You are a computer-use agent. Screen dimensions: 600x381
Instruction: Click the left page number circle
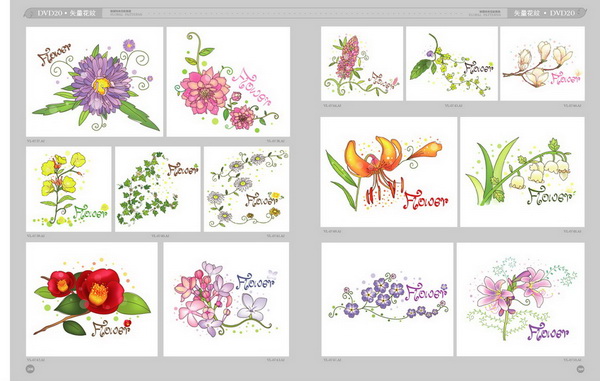(30, 369)
